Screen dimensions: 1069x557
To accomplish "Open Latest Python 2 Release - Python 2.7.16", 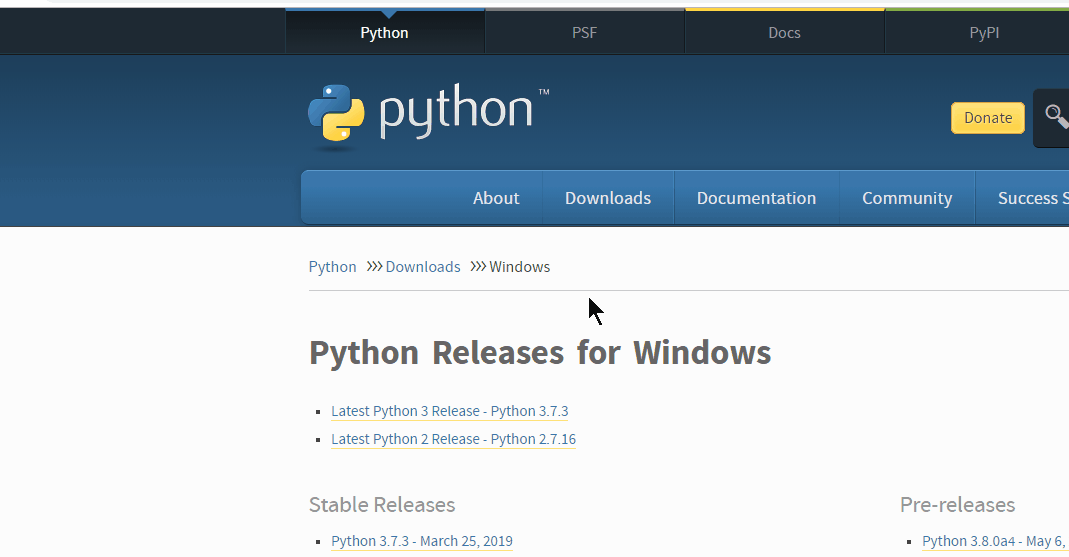I will pyautogui.click(x=453, y=439).
